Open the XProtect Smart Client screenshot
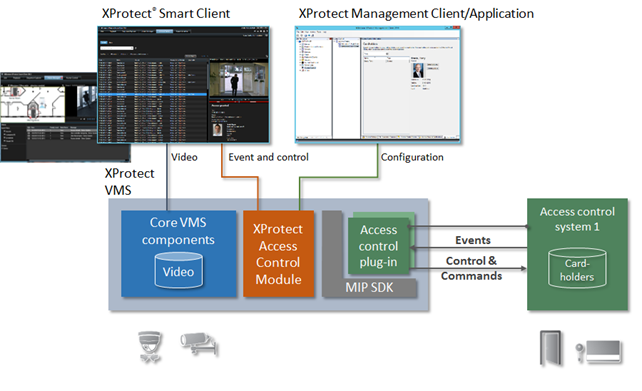 pos(183,85)
